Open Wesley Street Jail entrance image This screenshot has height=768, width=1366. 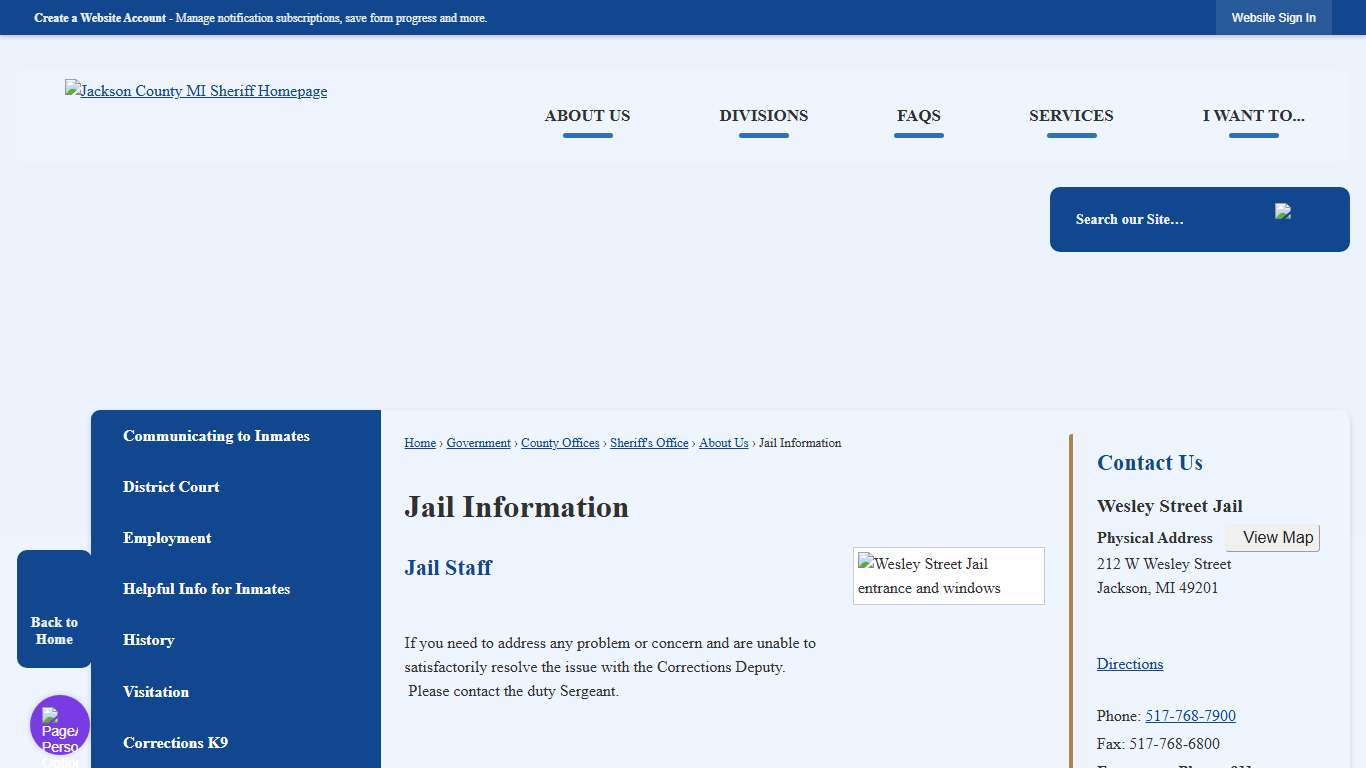[x=948, y=576]
